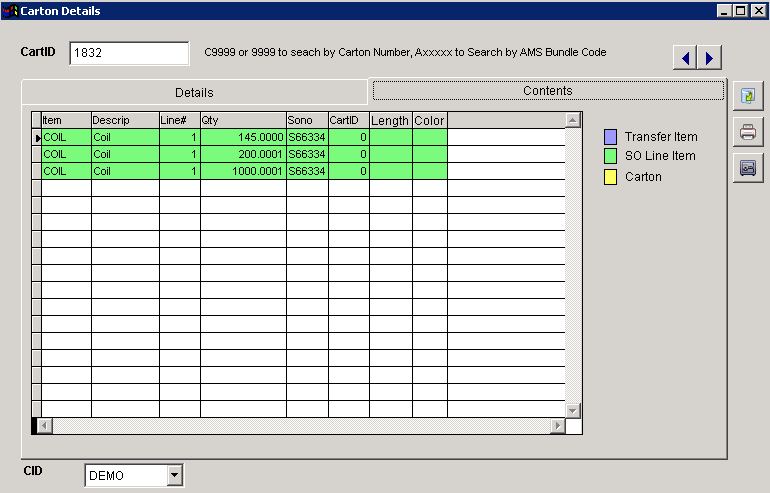Switch to the Details tab
The height and width of the screenshot is (493, 770).
194,92
